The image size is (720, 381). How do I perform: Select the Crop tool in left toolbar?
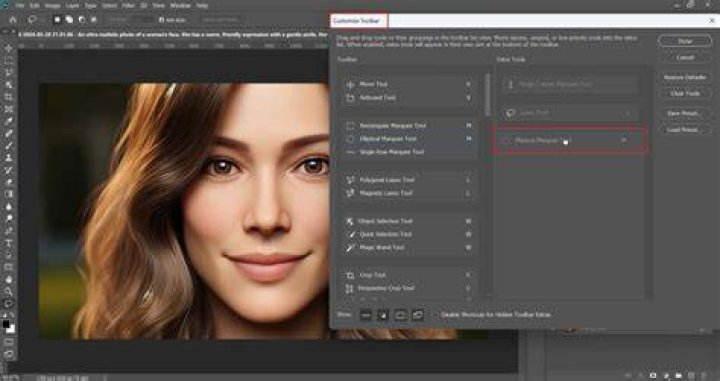coord(8,97)
